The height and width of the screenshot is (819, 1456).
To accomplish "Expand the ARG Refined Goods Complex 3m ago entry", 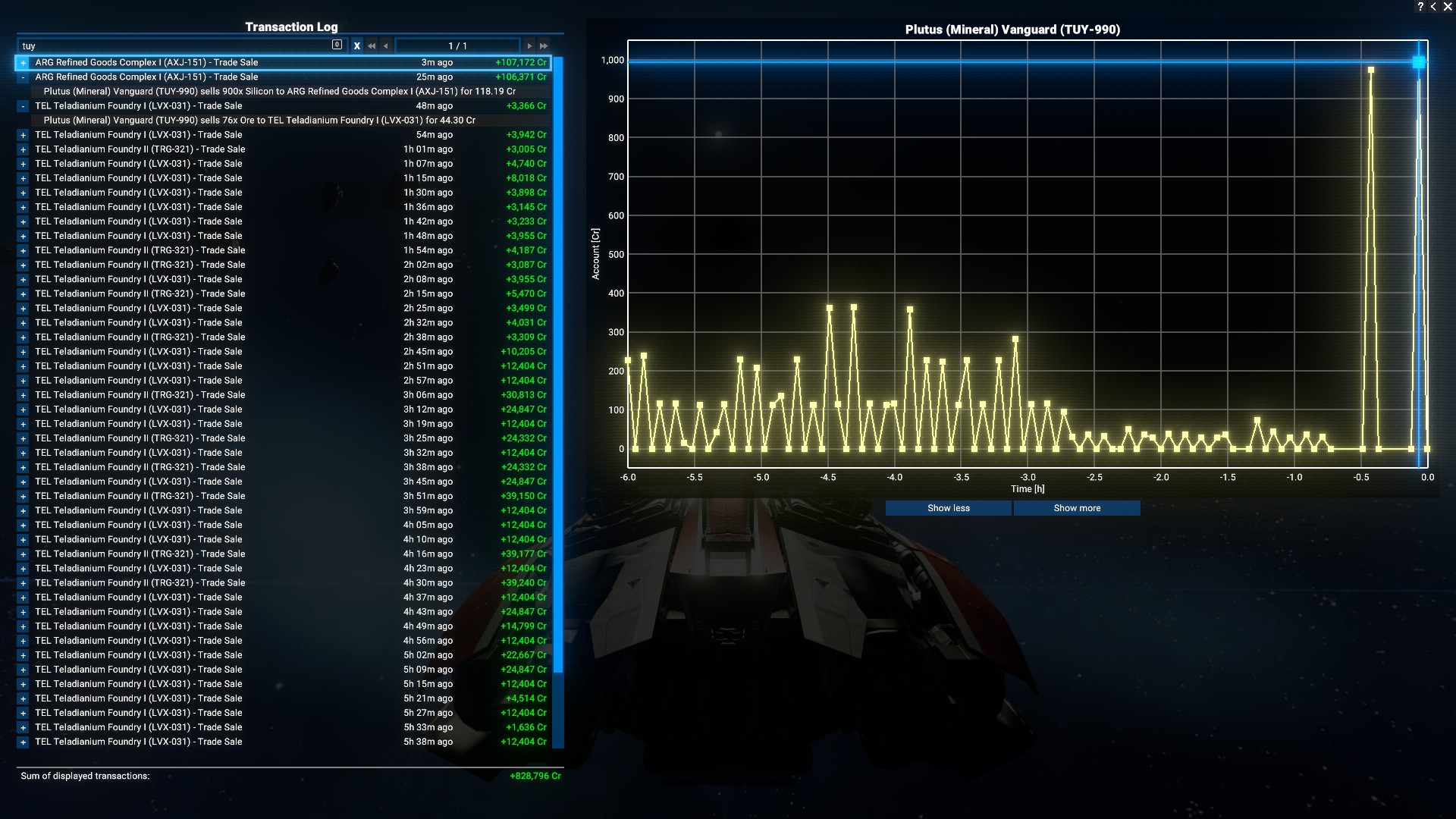I will [x=23, y=63].
